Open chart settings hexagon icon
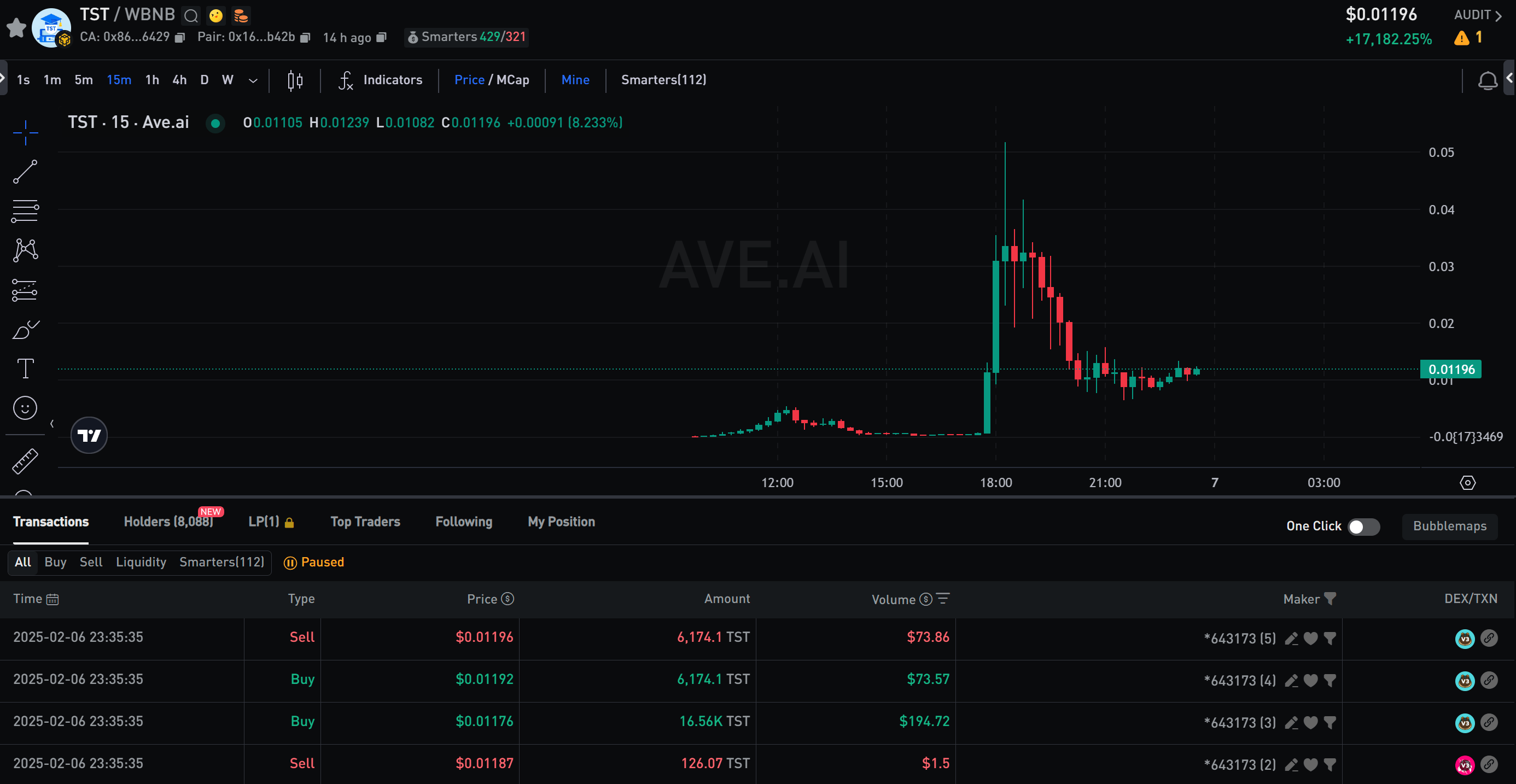Image resolution: width=1516 pixels, height=784 pixels. coord(1468,483)
